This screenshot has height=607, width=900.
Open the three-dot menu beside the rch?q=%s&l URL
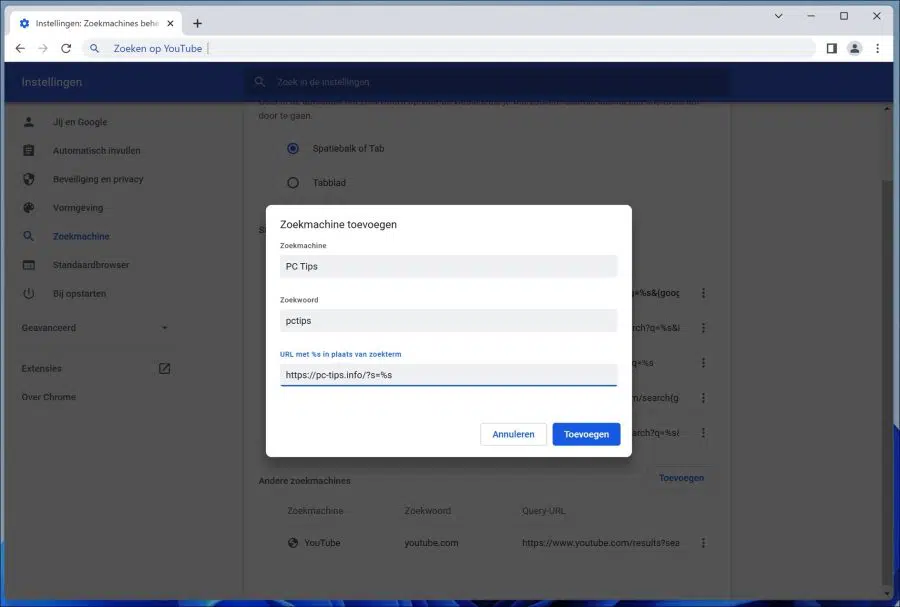[703, 328]
